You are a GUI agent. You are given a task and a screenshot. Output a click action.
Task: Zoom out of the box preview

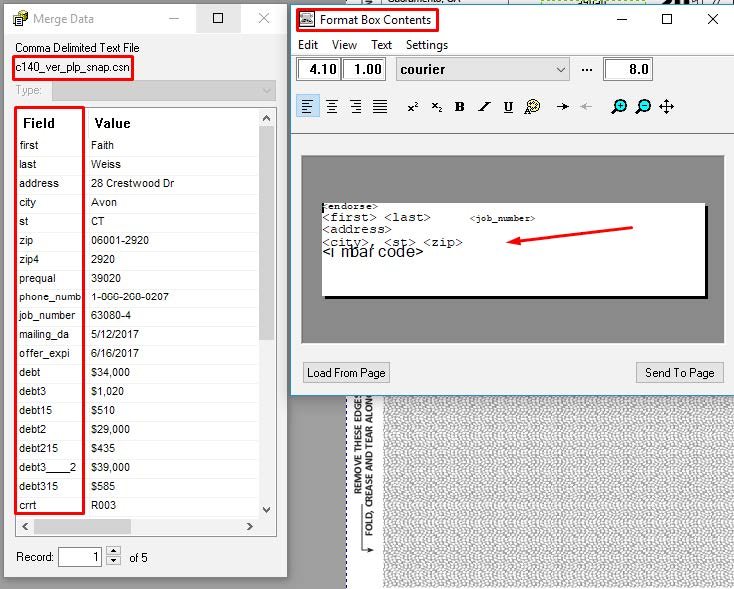tap(643, 107)
